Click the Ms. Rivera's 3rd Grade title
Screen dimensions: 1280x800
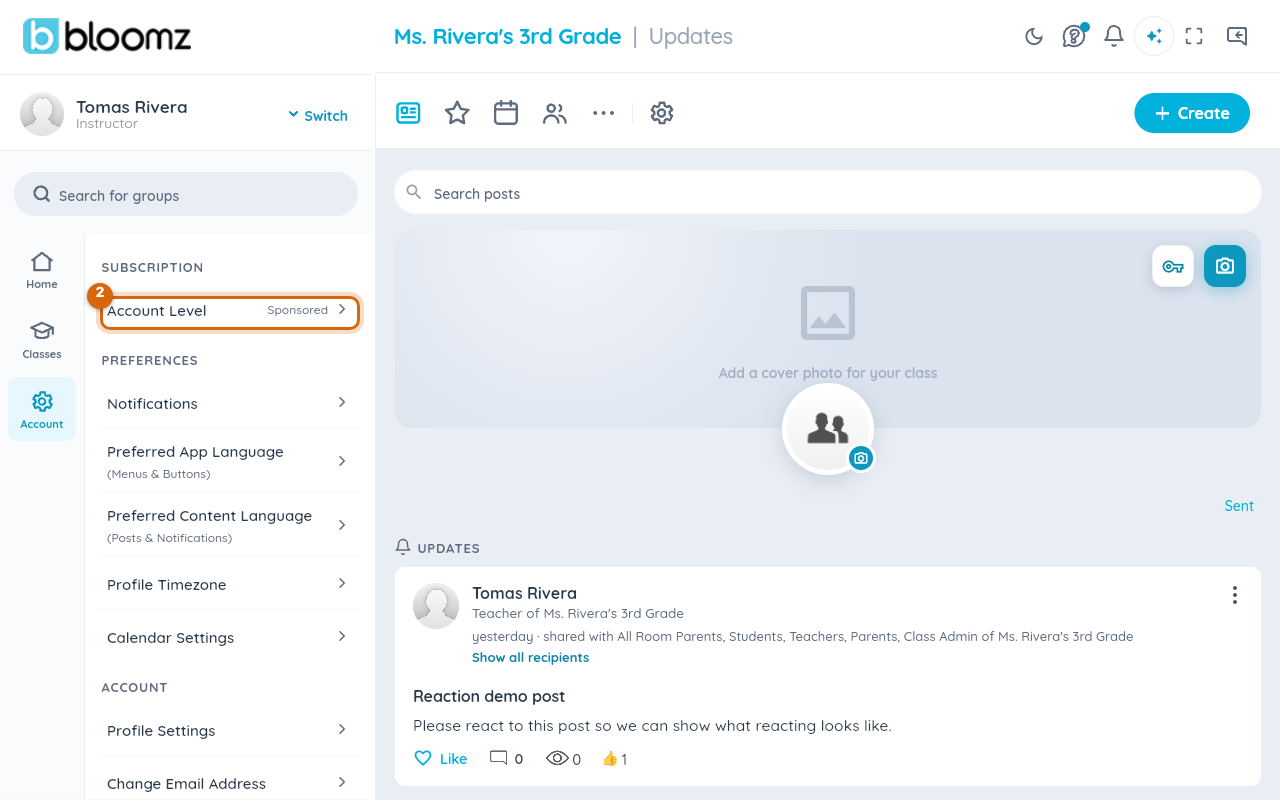508,37
